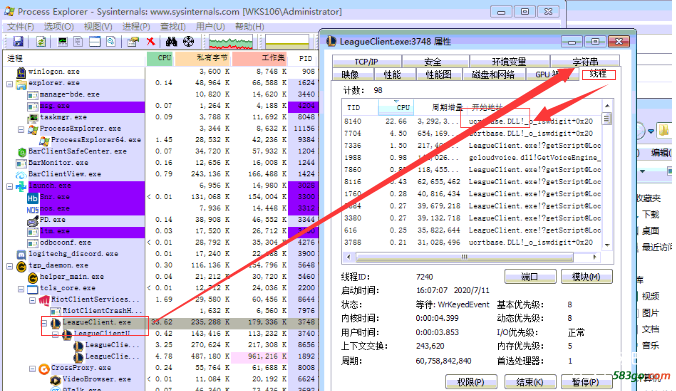Screen dimensions: 676x391
Task: Click the logitechg_discord.exe icon
Action: coord(21,254)
